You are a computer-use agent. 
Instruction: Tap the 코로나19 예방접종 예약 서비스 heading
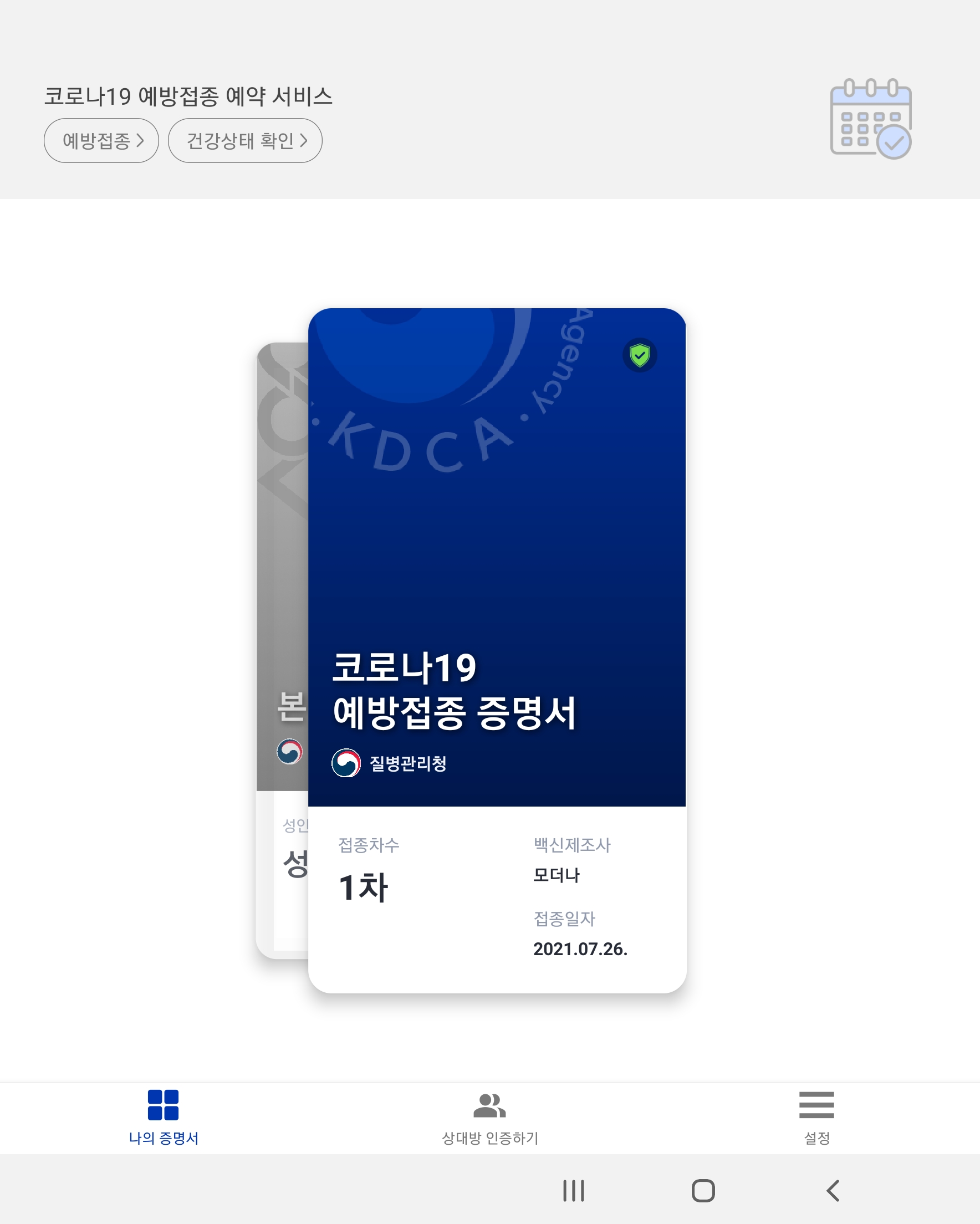(x=188, y=96)
